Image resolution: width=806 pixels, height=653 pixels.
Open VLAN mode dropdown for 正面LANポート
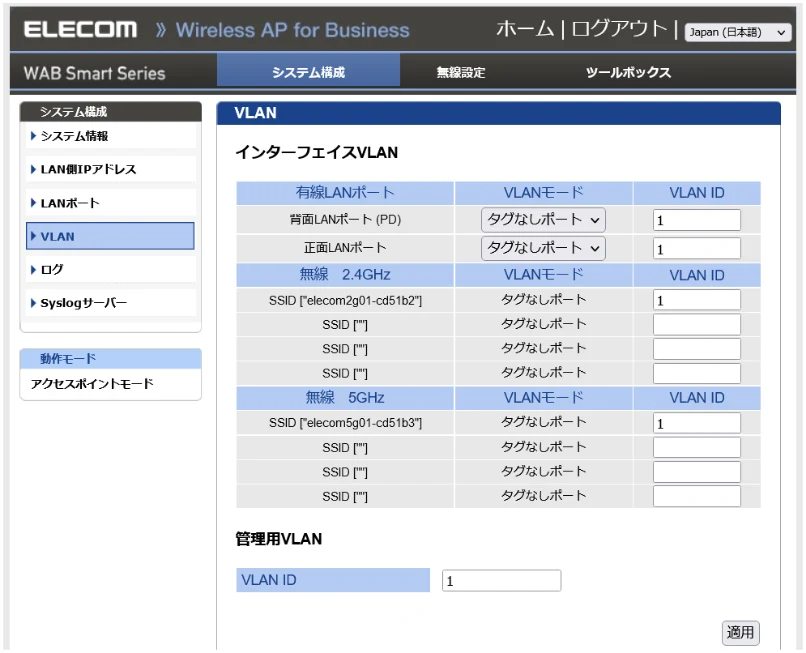coord(543,248)
